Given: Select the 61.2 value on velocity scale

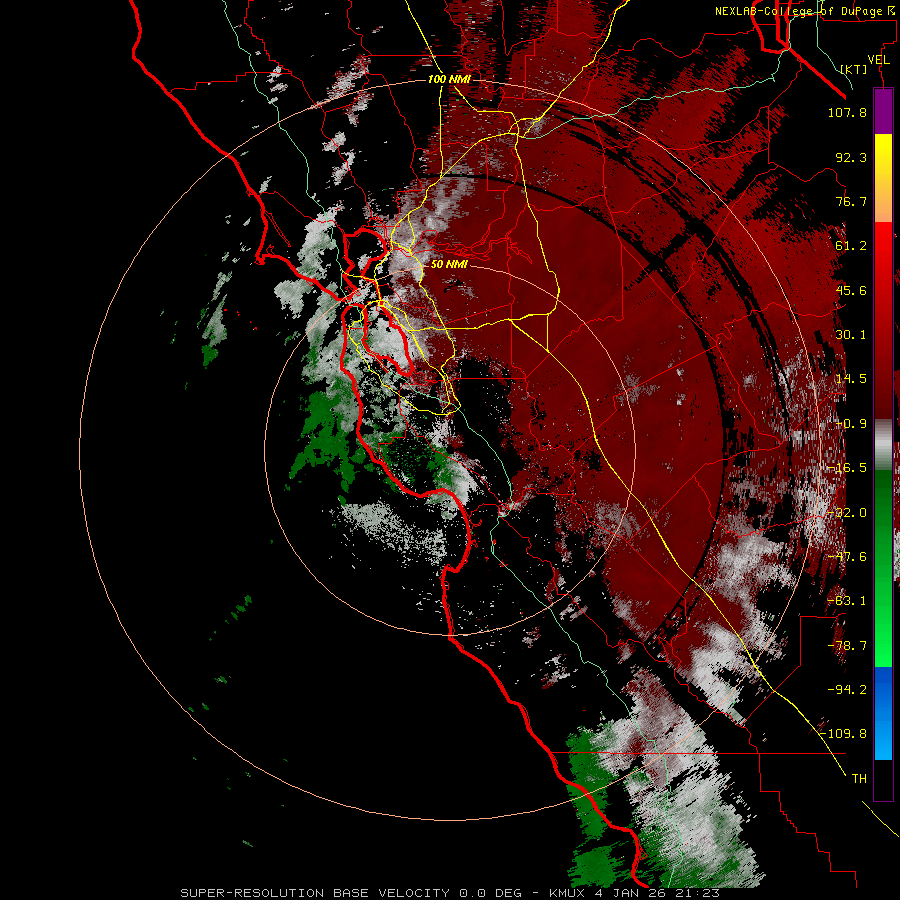Looking at the screenshot, I should (851, 246).
